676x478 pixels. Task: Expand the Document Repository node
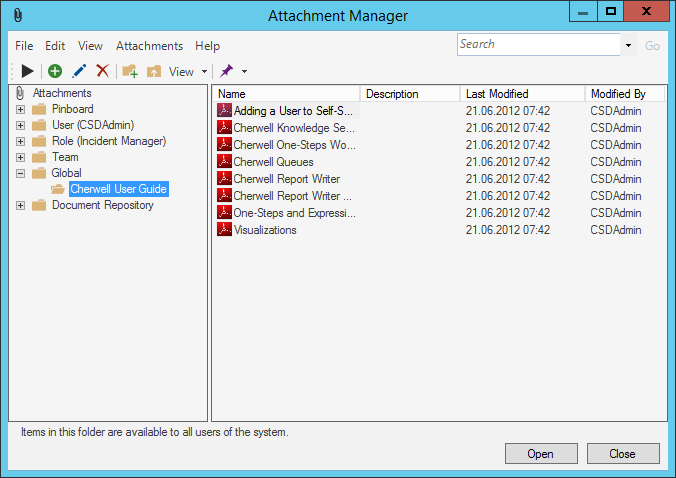coord(20,206)
